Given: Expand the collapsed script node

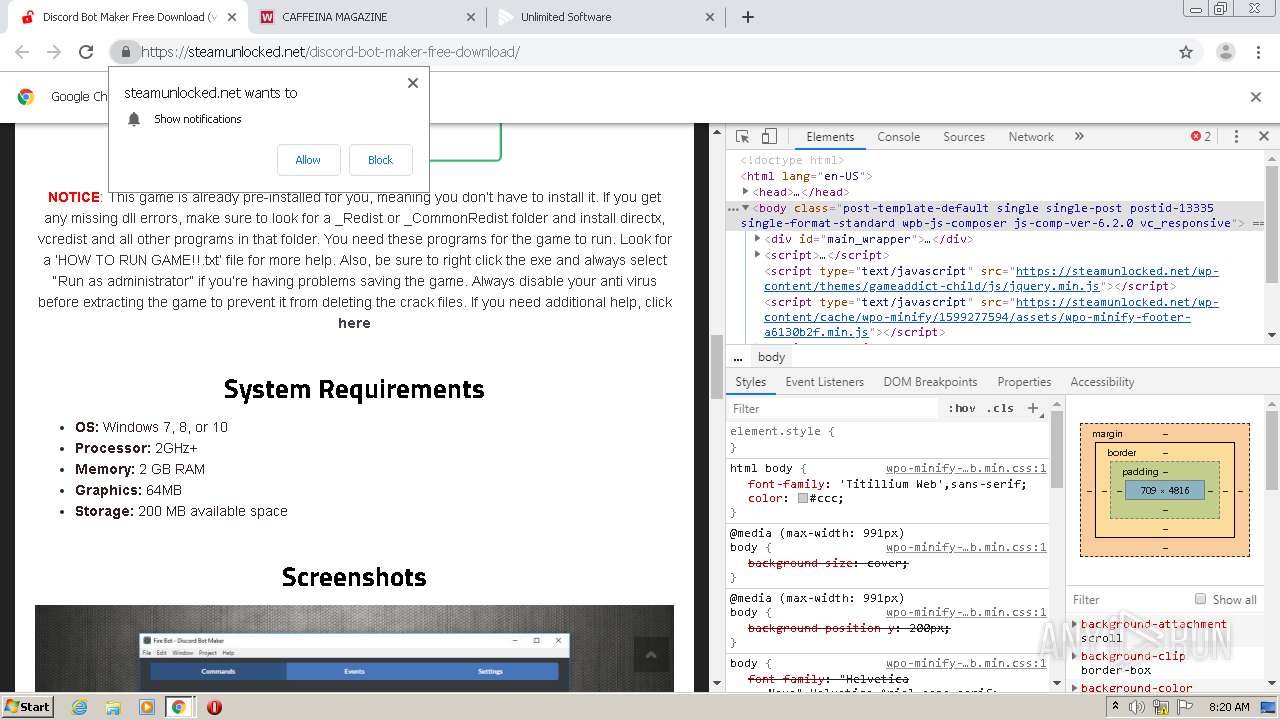Looking at the screenshot, I should click(x=757, y=255).
